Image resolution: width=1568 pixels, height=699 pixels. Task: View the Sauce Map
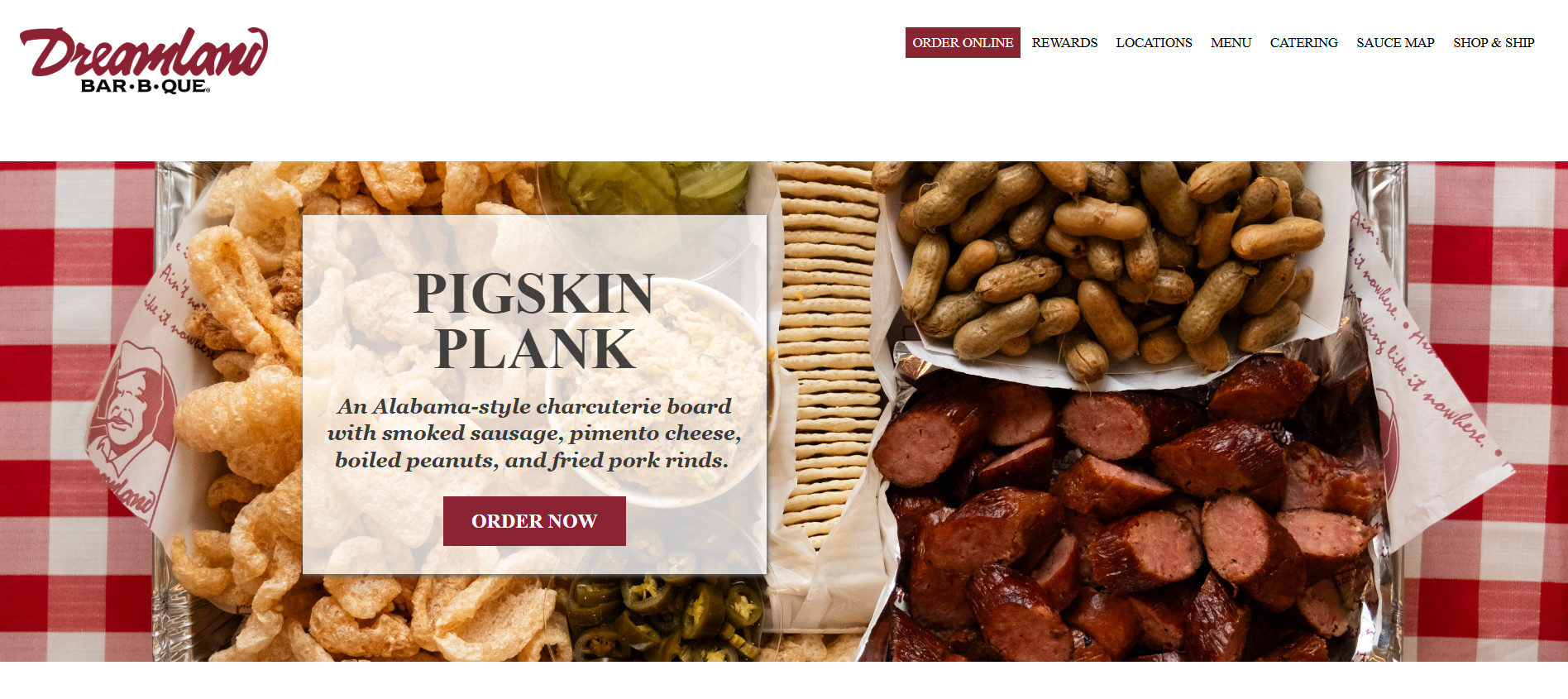click(x=1395, y=42)
